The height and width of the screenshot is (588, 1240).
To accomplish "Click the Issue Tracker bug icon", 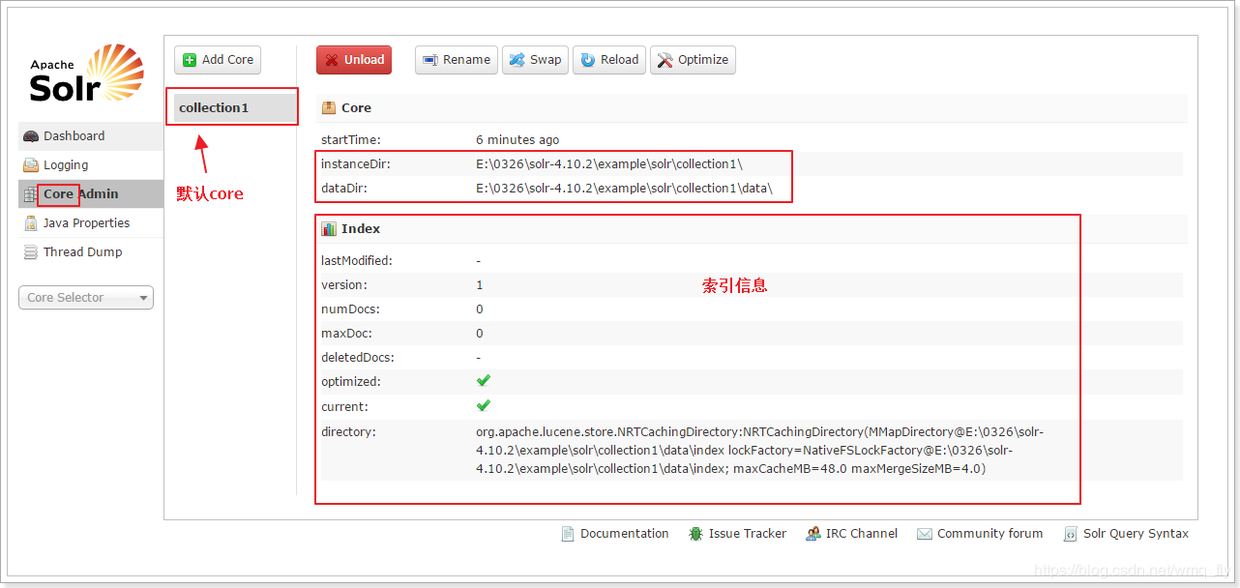I will tap(696, 534).
